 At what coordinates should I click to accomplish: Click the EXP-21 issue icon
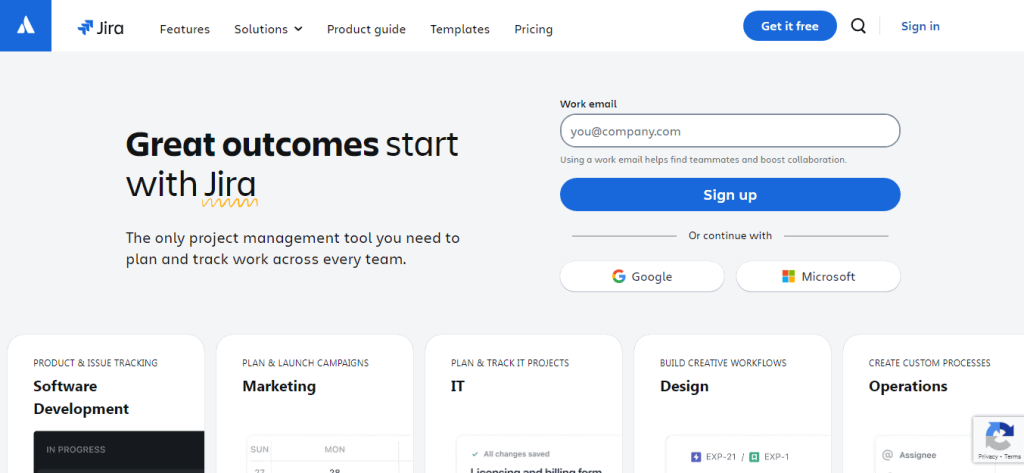(696, 457)
